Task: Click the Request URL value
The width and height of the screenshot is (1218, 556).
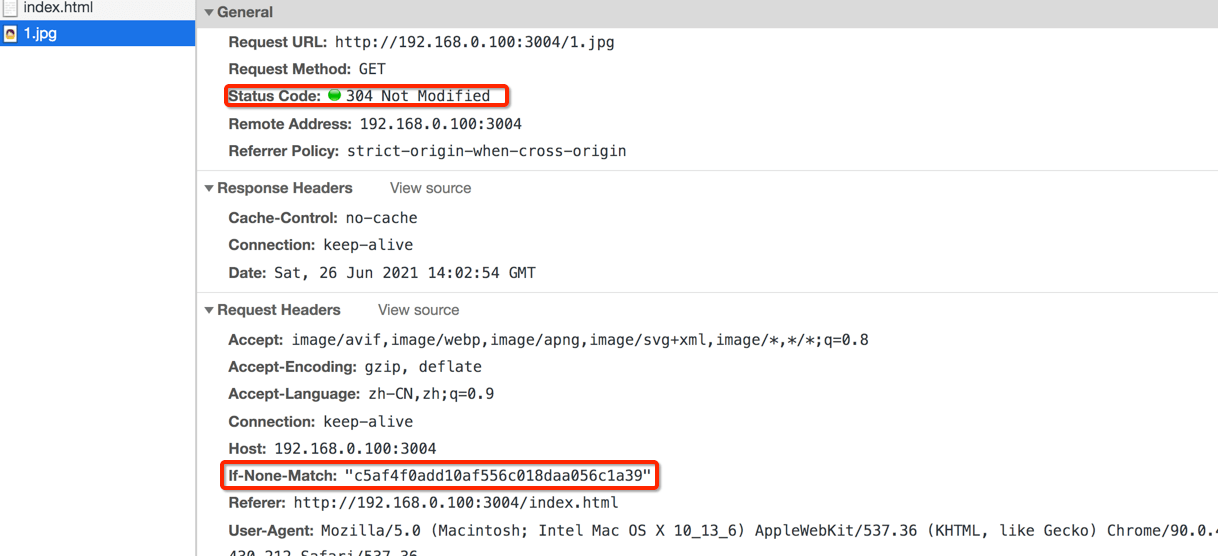Action: (474, 42)
